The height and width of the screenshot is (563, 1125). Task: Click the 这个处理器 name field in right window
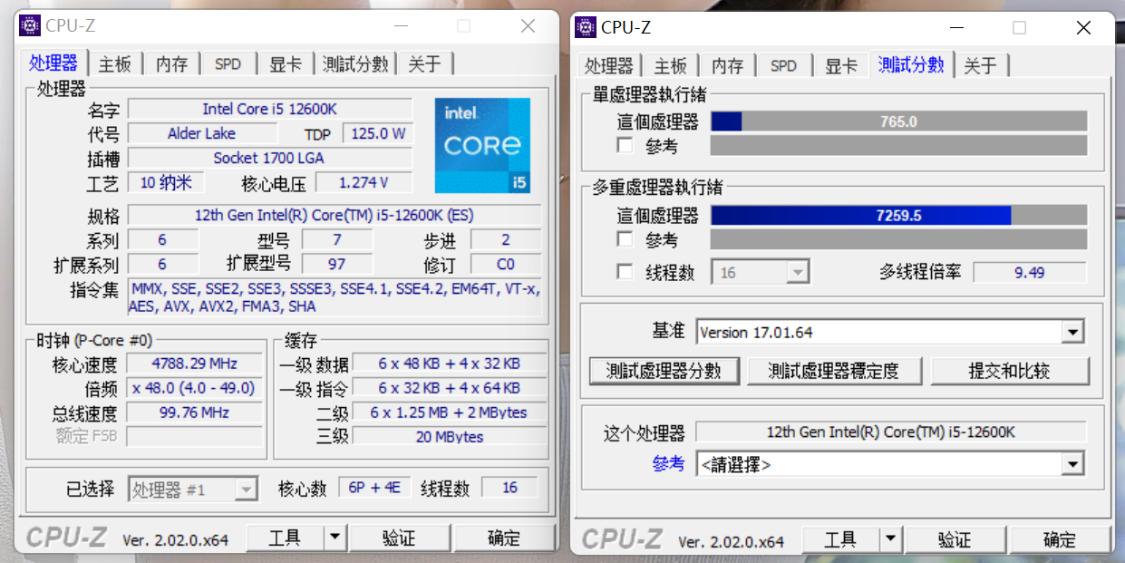tap(890, 432)
